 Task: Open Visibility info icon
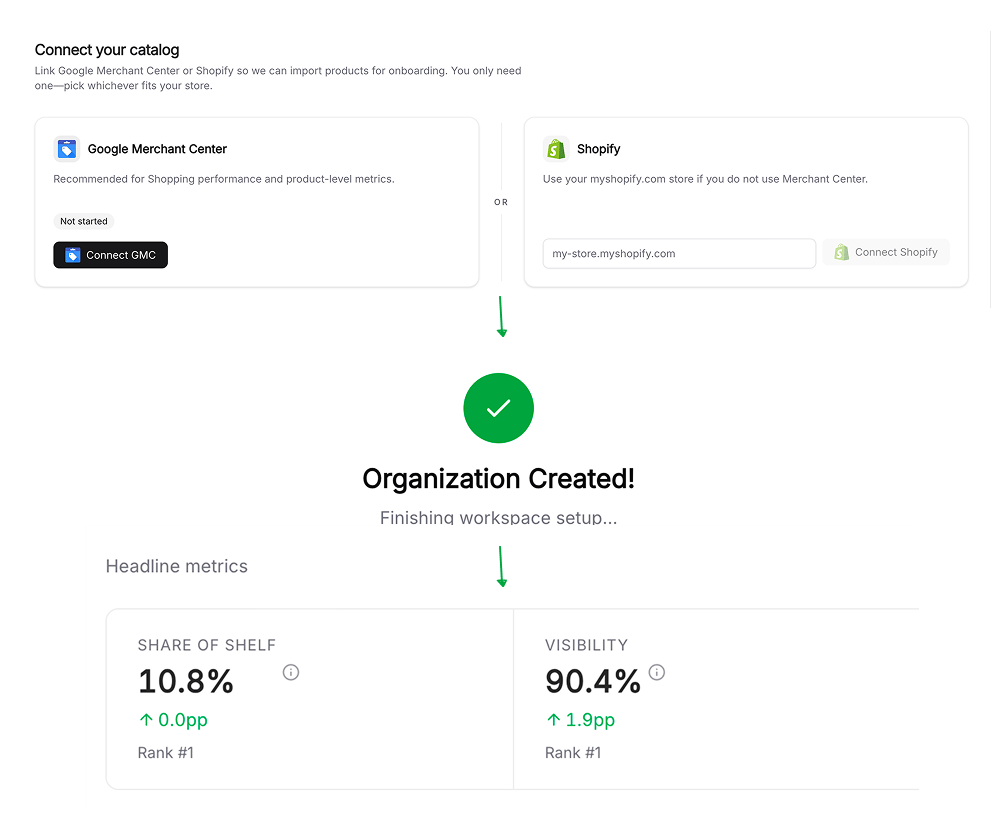pos(657,672)
